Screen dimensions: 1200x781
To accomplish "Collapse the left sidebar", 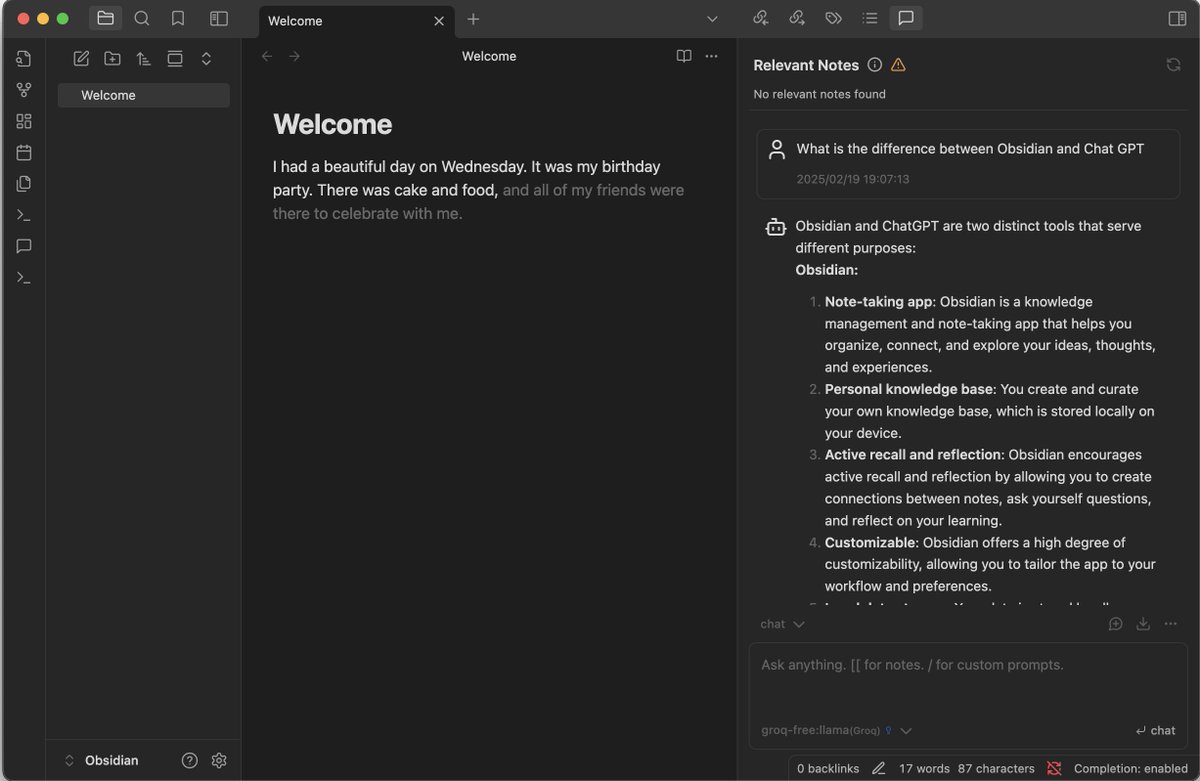I will tap(219, 18).
